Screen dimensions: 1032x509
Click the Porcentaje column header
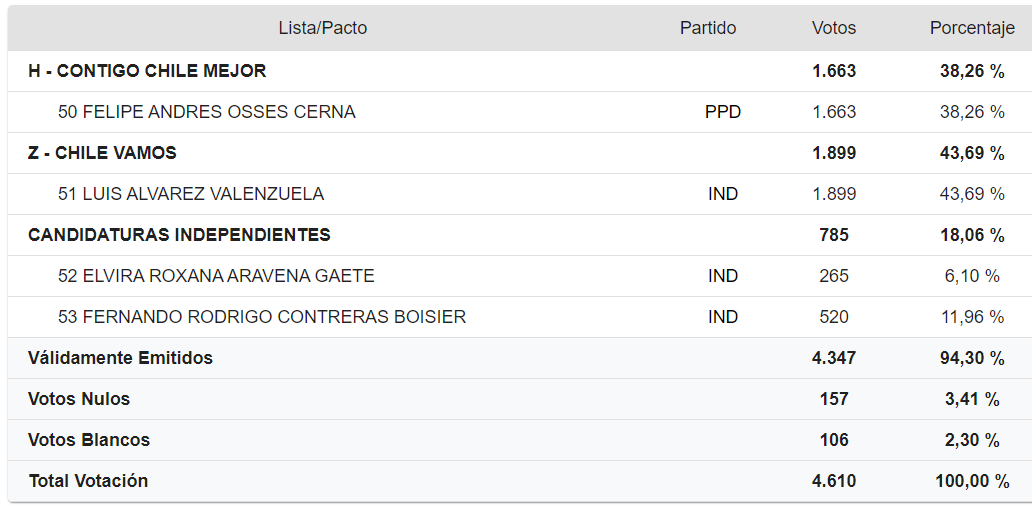972,28
